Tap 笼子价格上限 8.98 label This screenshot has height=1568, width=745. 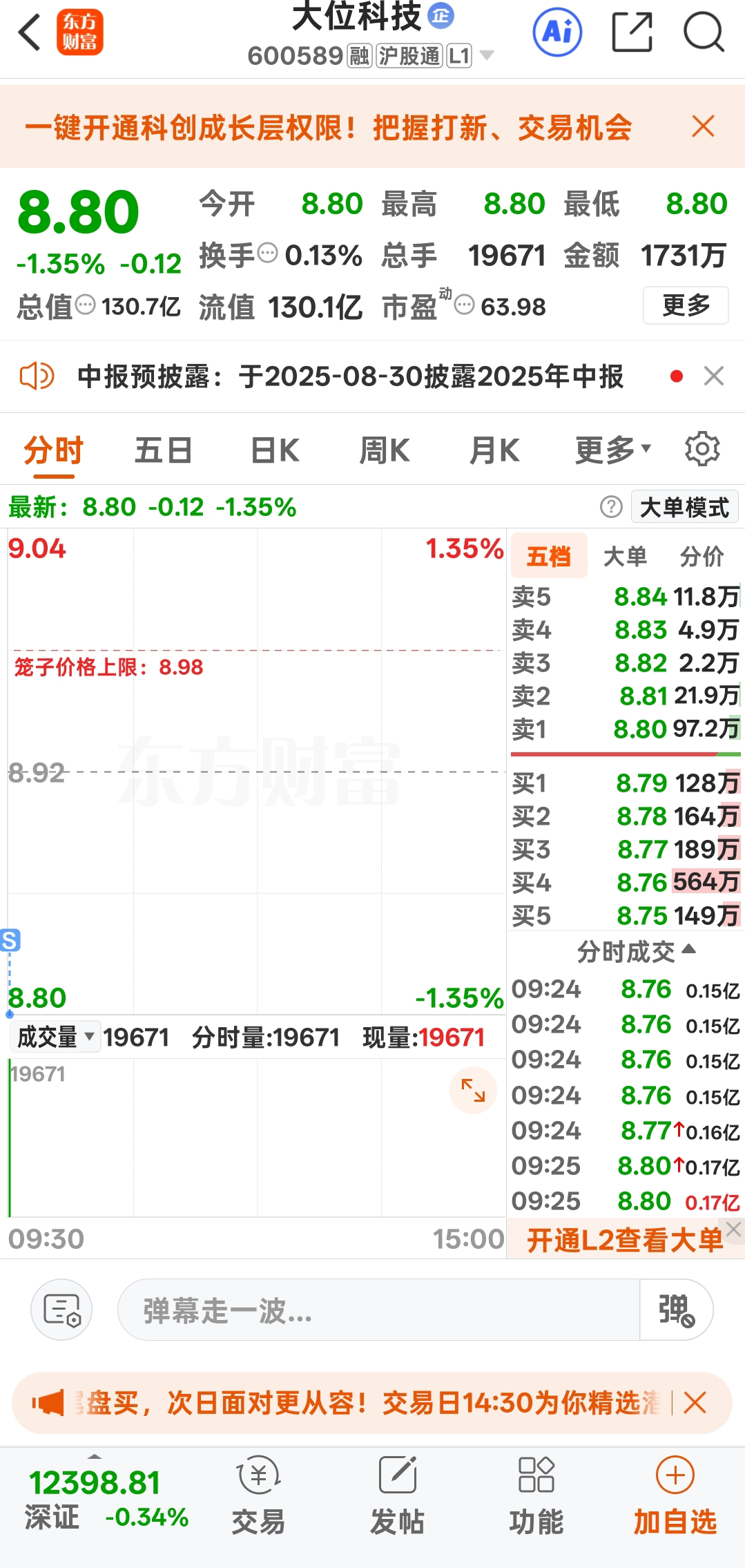point(108,667)
